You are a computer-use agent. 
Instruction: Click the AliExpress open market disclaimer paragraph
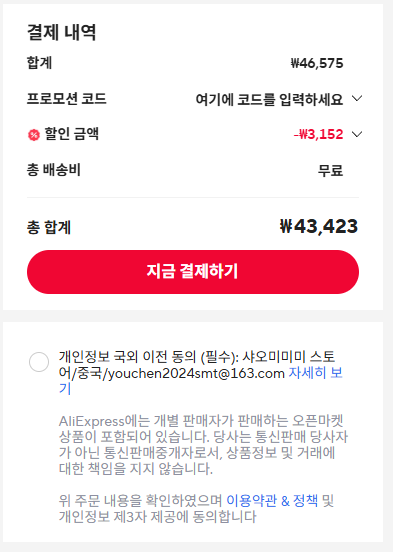pyautogui.click(x=203, y=445)
